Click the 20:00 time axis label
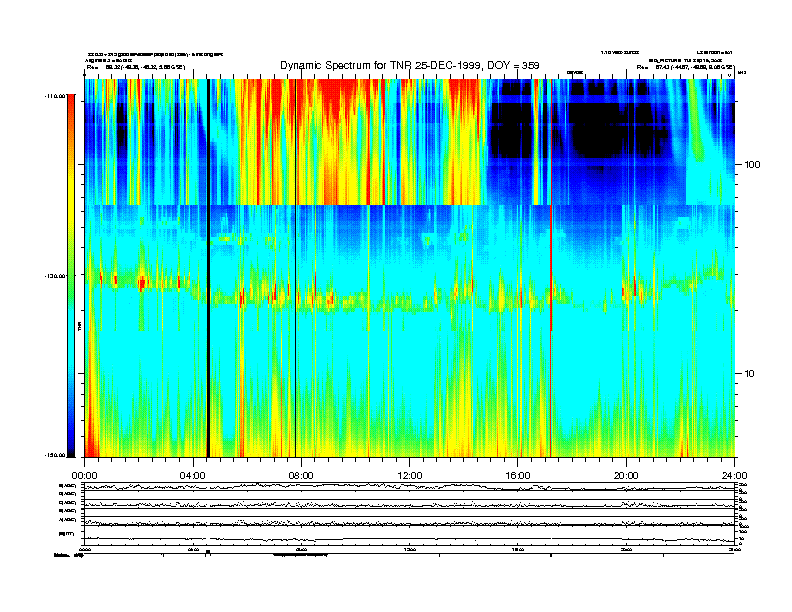The image size is (792, 612). pos(626,476)
